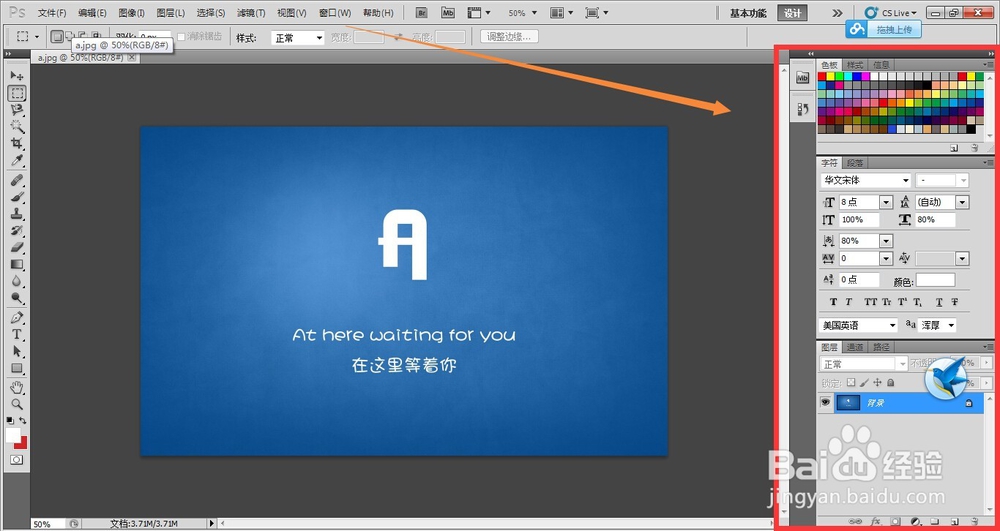Select the Lasso tool
Screen dimensions: 1000x531
tap(17, 110)
